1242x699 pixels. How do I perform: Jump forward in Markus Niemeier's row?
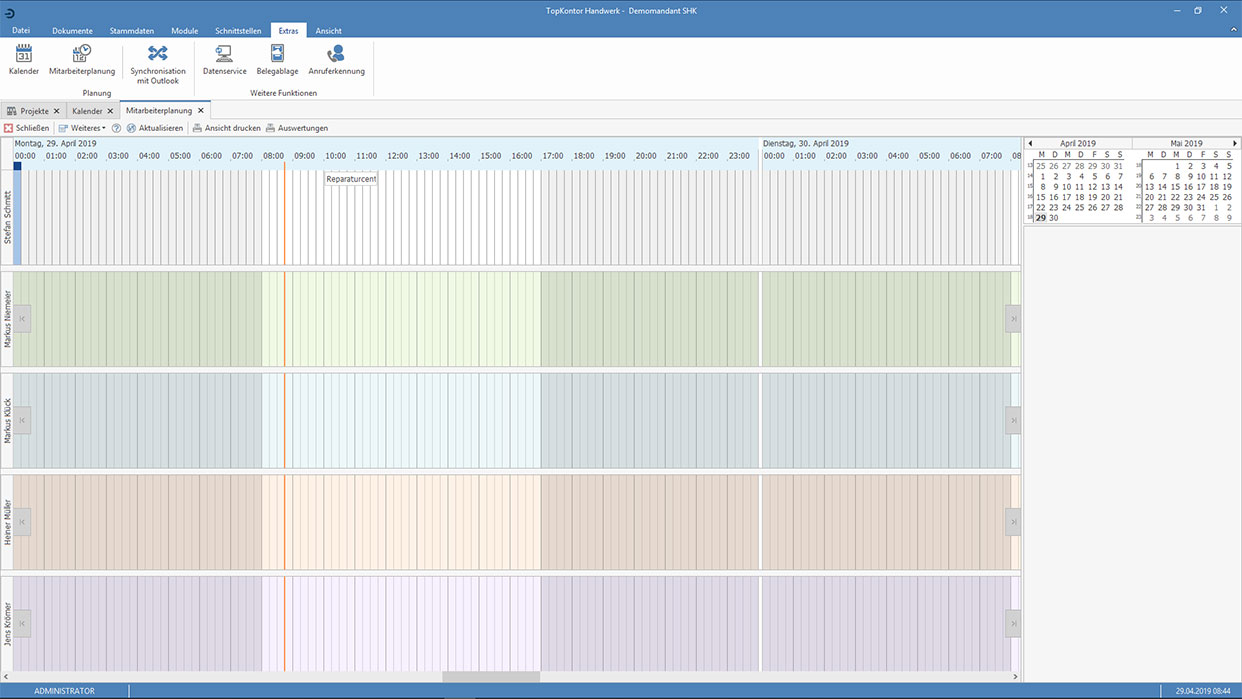[1012, 319]
